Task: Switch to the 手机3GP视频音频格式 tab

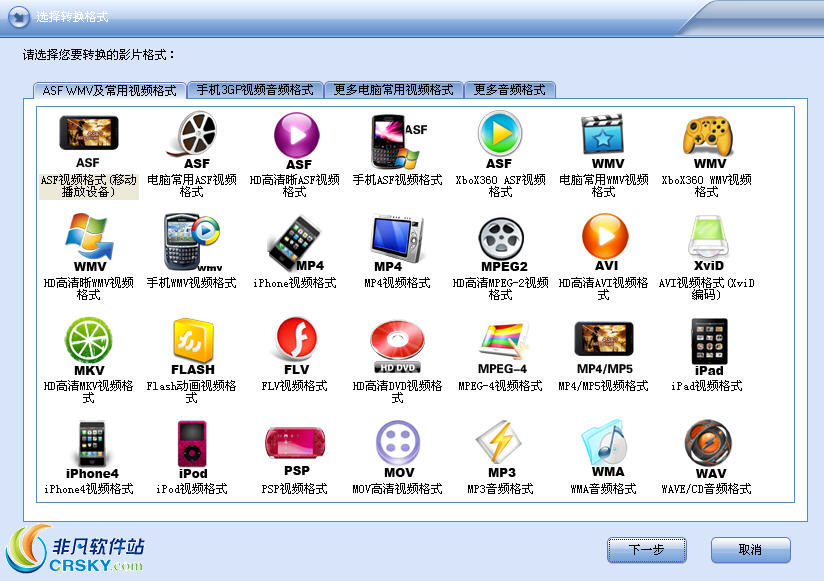Action: tap(255, 90)
